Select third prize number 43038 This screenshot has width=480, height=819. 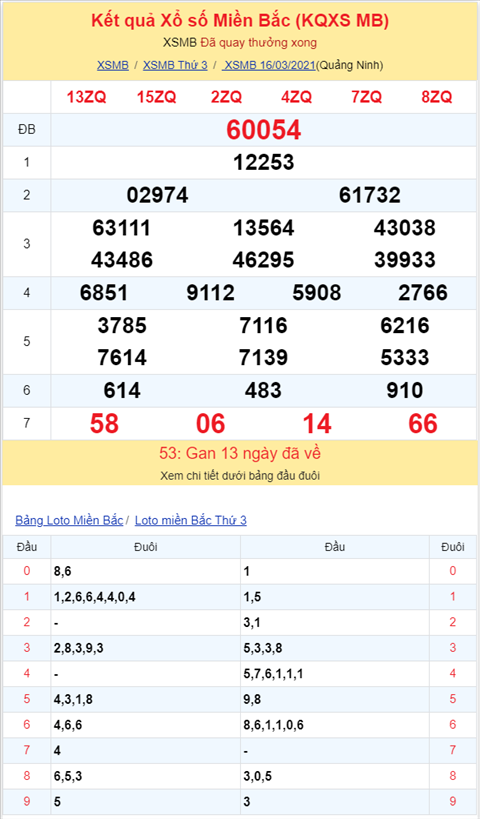click(405, 228)
